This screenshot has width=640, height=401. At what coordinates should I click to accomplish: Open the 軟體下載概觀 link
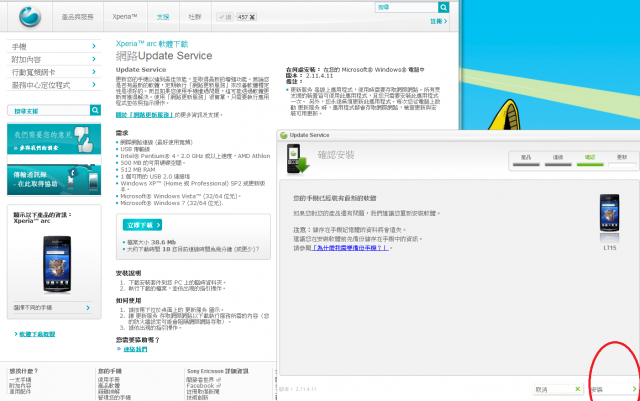pos(35,334)
